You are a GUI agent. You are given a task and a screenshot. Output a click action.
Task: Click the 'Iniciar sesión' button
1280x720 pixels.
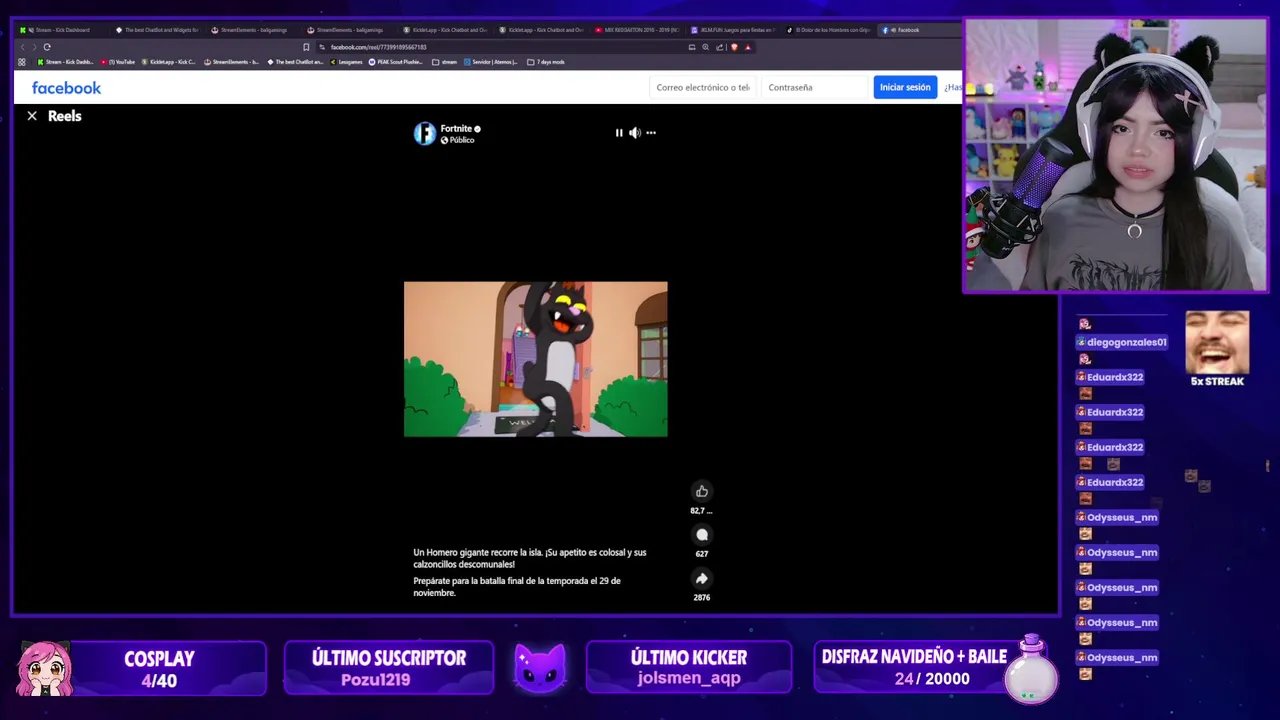coord(905,87)
